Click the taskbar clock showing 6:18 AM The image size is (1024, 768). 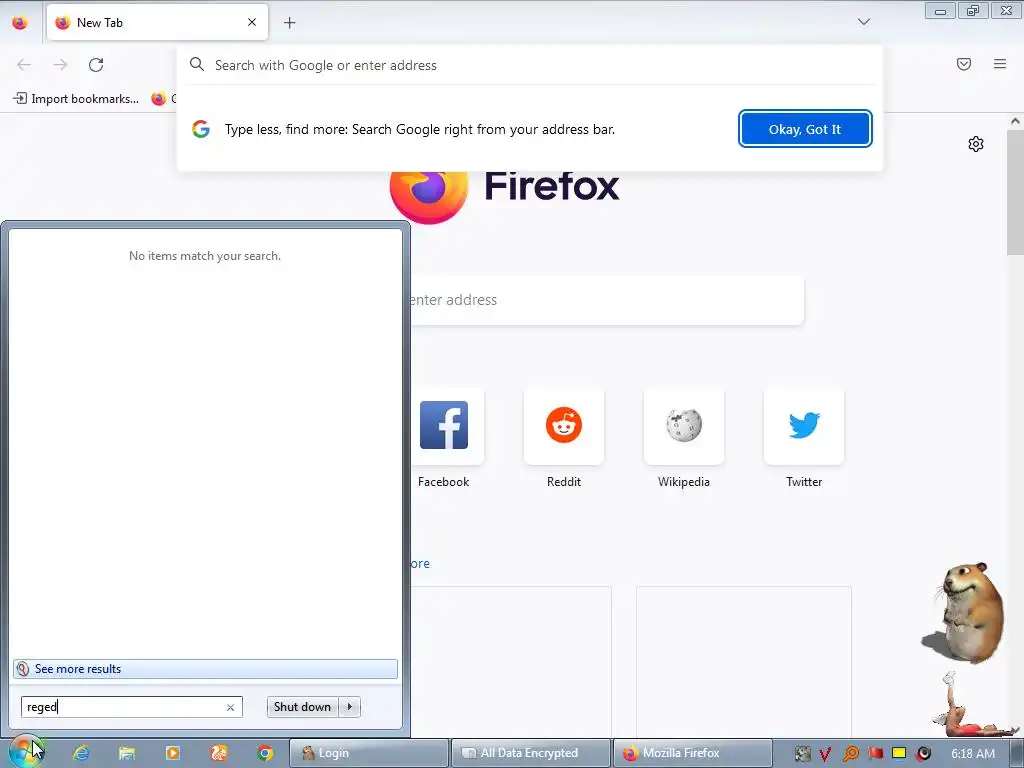(973, 754)
